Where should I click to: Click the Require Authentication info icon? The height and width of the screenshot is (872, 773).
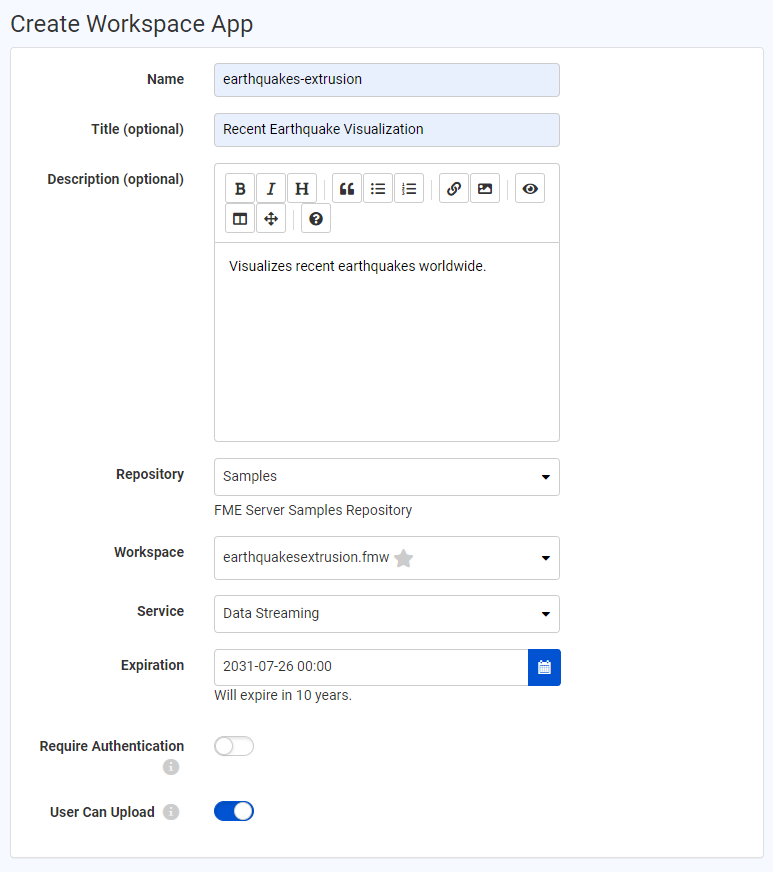170,767
